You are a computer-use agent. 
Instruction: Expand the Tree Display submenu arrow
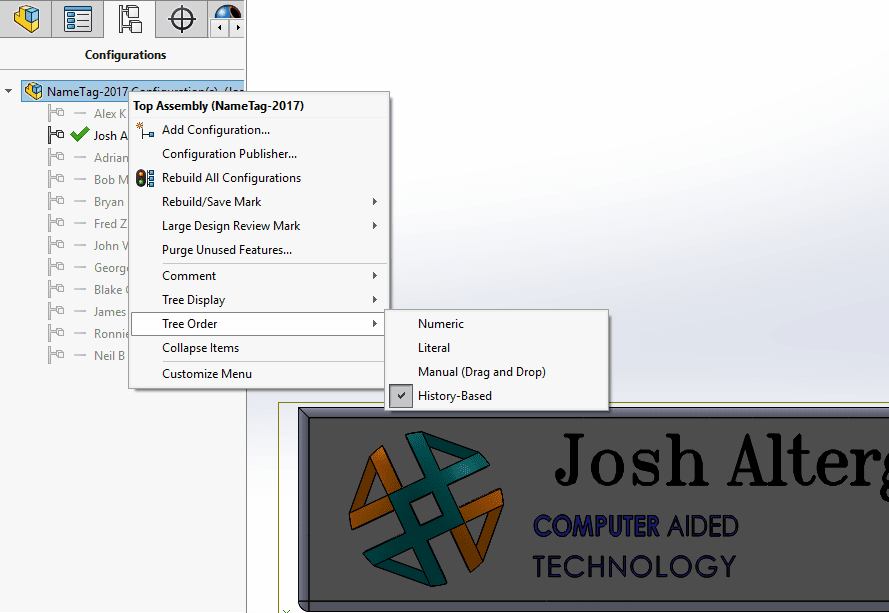click(375, 300)
